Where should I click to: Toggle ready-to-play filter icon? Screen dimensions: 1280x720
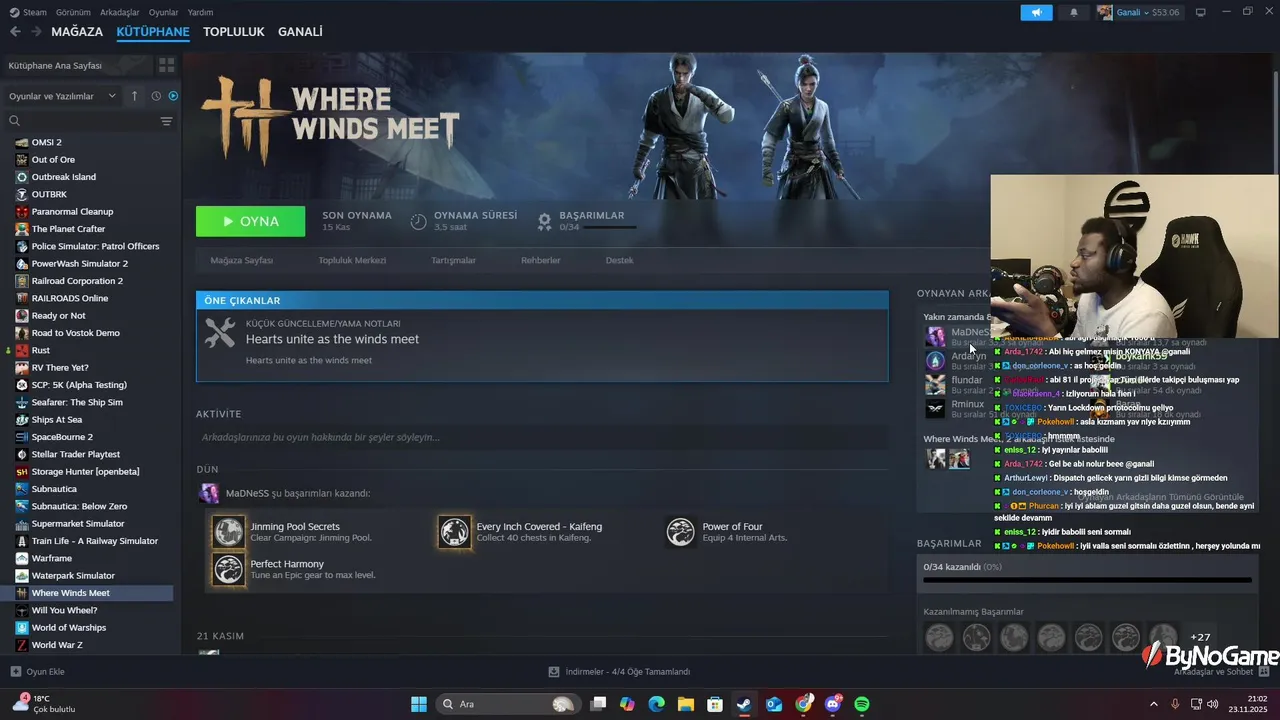point(173,96)
